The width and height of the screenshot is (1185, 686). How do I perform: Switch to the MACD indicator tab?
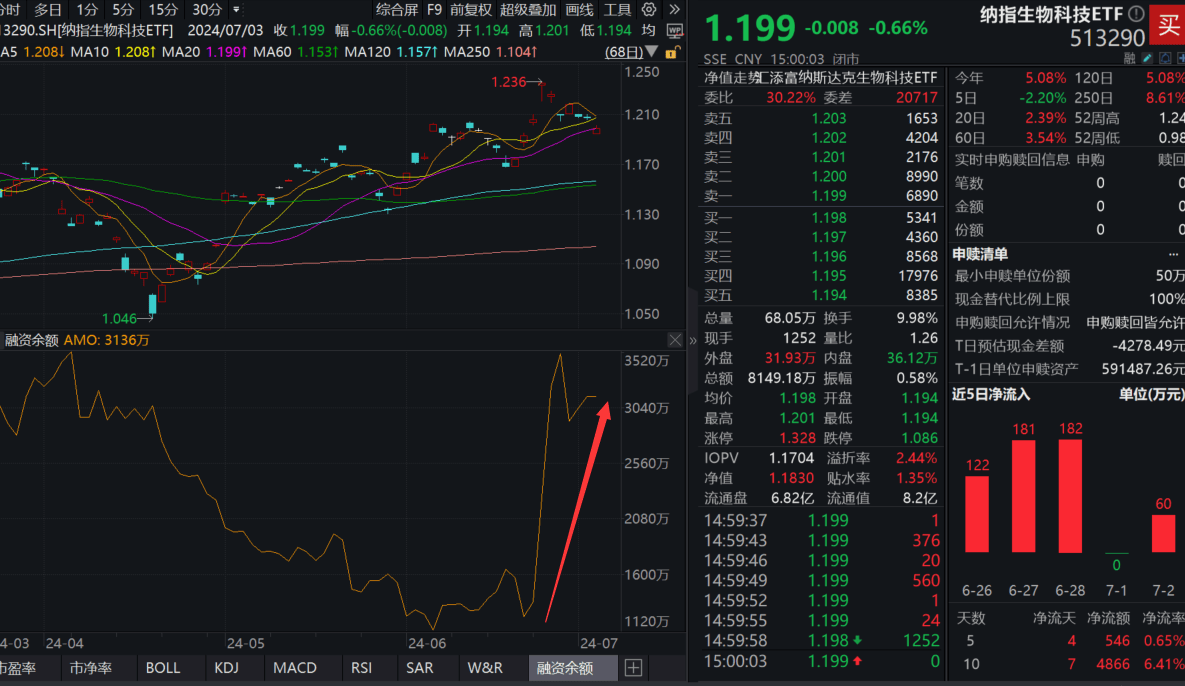(x=295, y=668)
